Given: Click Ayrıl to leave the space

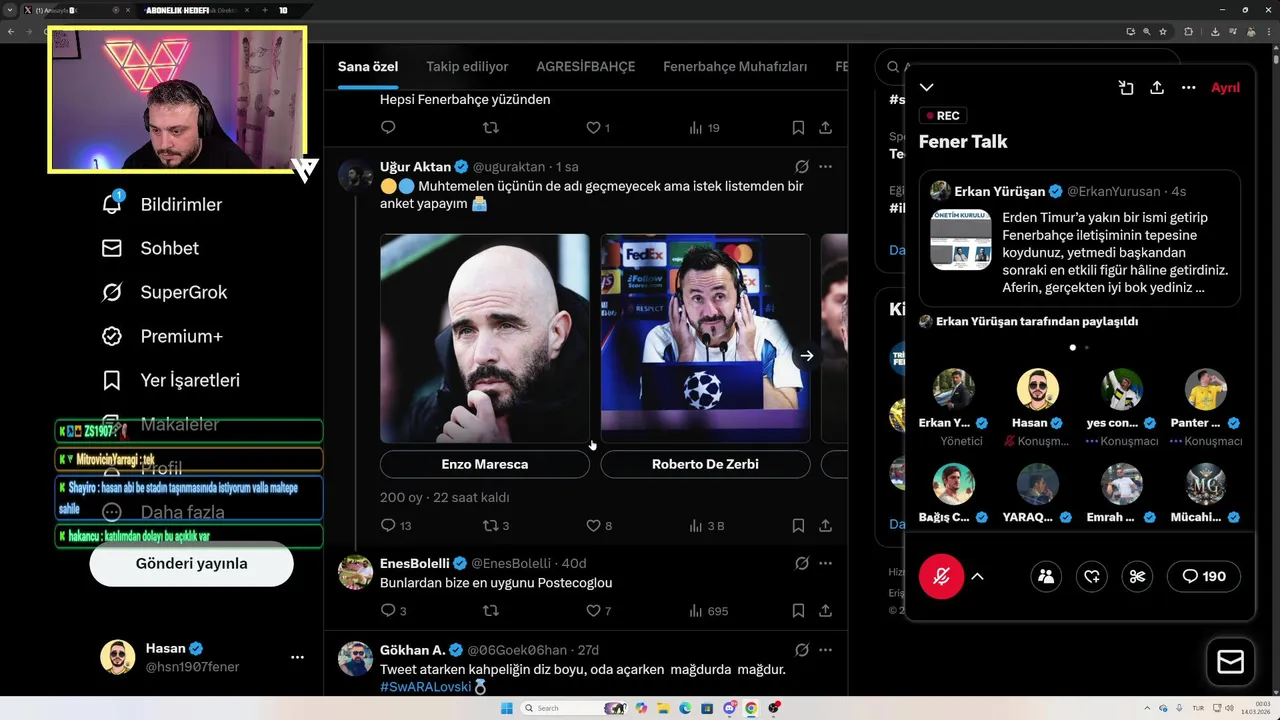Looking at the screenshot, I should tap(1225, 88).
